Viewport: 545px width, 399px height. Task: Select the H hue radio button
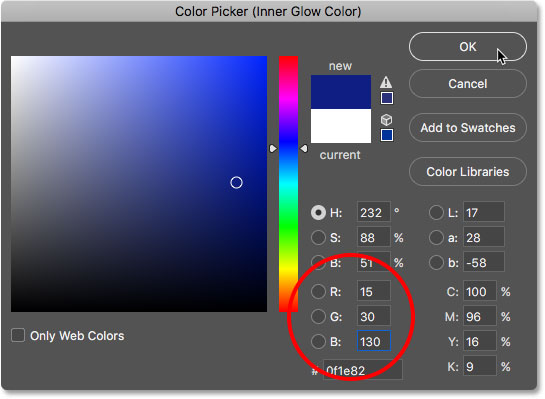click(x=318, y=213)
